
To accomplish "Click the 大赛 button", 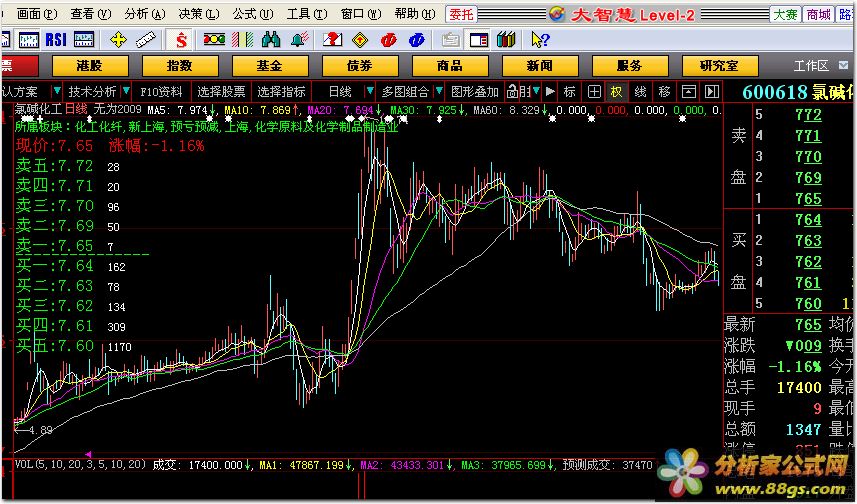I will coord(785,14).
